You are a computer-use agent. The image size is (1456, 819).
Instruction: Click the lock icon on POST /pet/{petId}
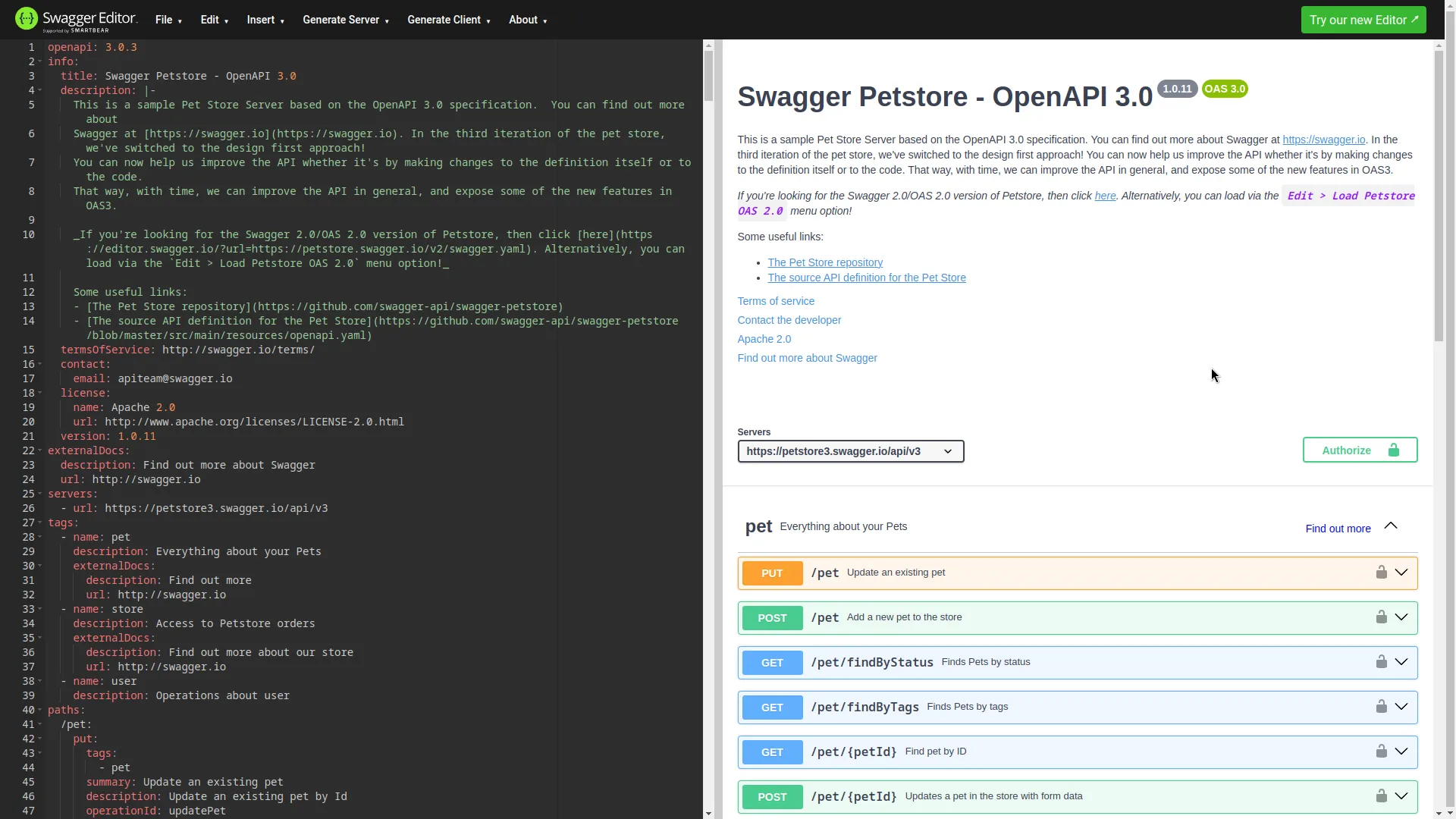coord(1382,795)
